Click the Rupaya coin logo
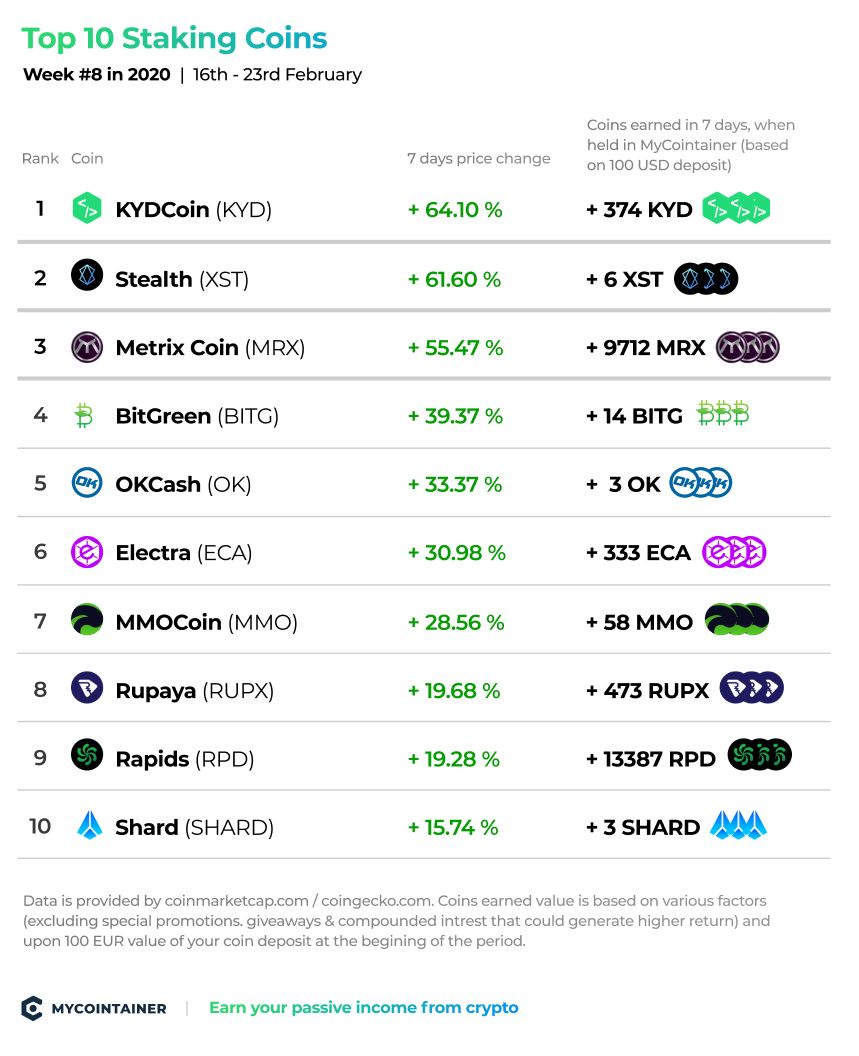This screenshot has width=859, height=1056. (x=87, y=688)
